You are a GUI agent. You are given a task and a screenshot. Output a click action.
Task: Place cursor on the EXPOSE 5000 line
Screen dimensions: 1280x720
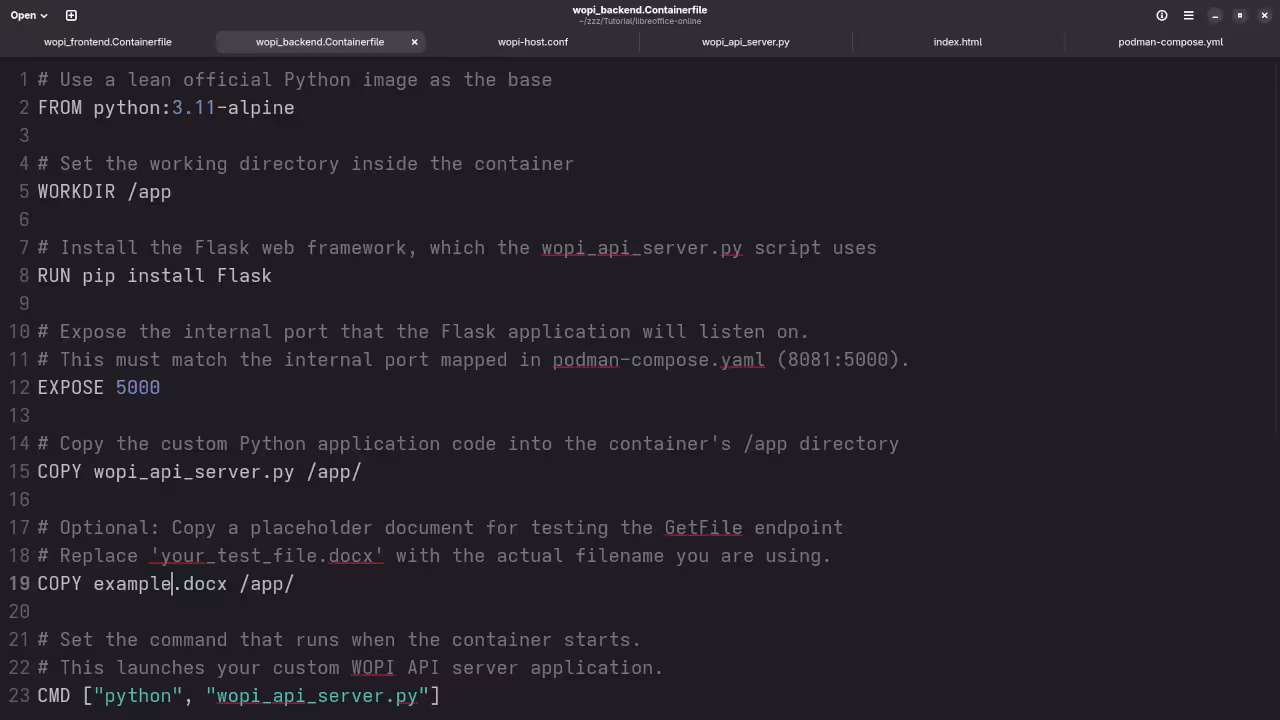(x=99, y=388)
